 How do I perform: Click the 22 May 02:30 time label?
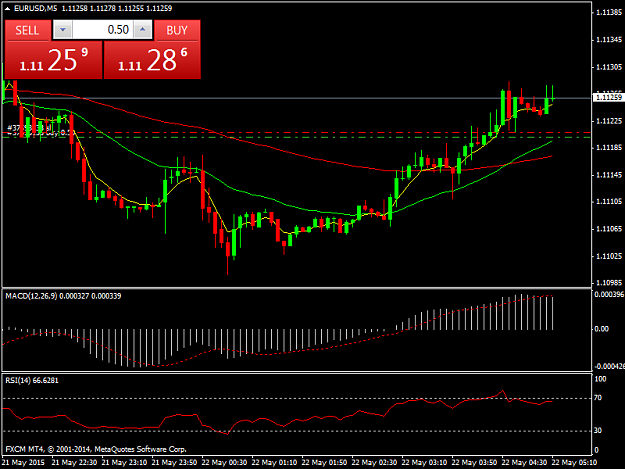click(x=374, y=462)
